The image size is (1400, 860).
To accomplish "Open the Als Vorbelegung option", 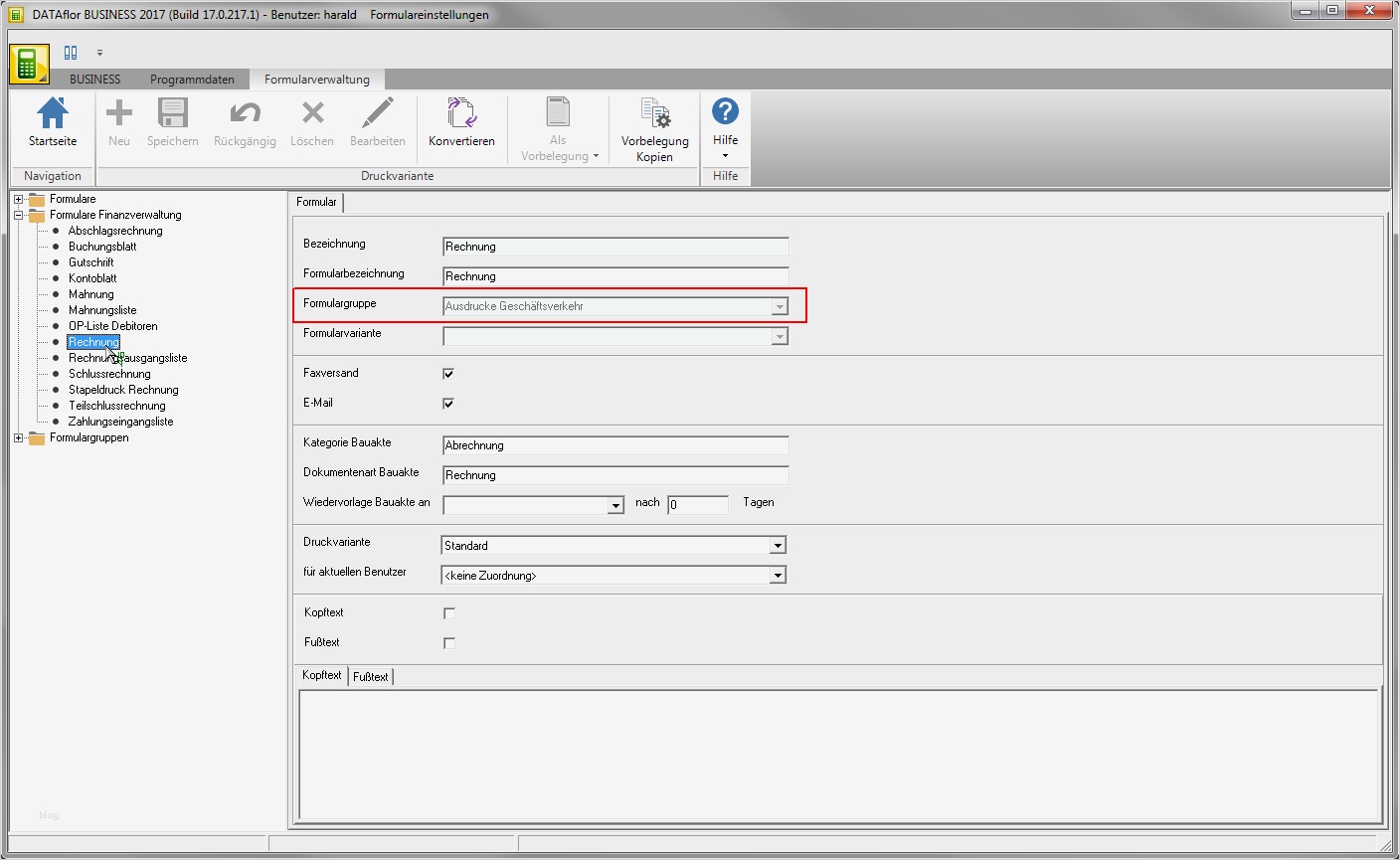I will (x=559, y=129).
